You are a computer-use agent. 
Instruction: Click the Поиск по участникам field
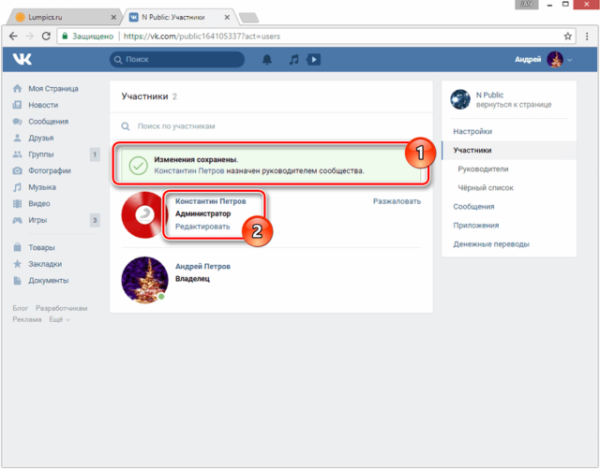click(271, 126)
